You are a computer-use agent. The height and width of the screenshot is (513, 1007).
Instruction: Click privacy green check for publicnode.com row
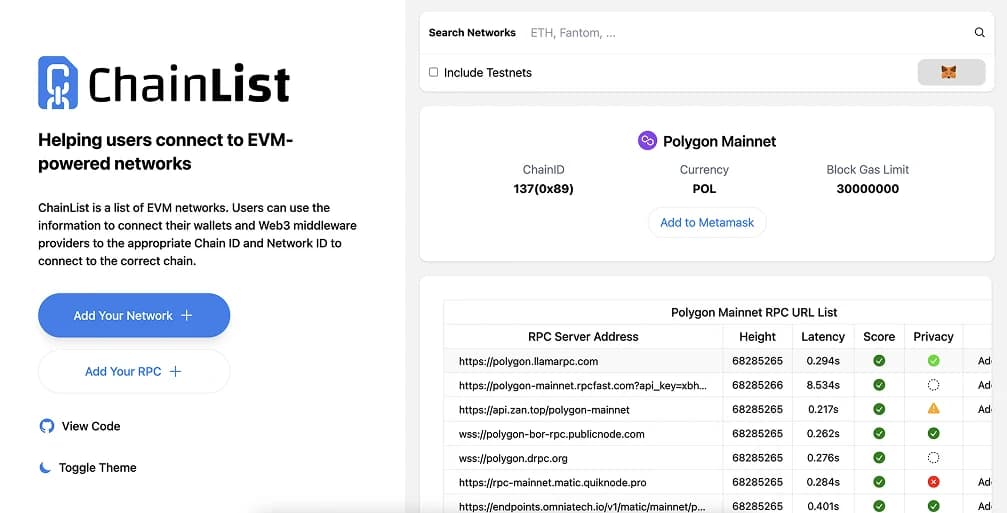point(933,433)
